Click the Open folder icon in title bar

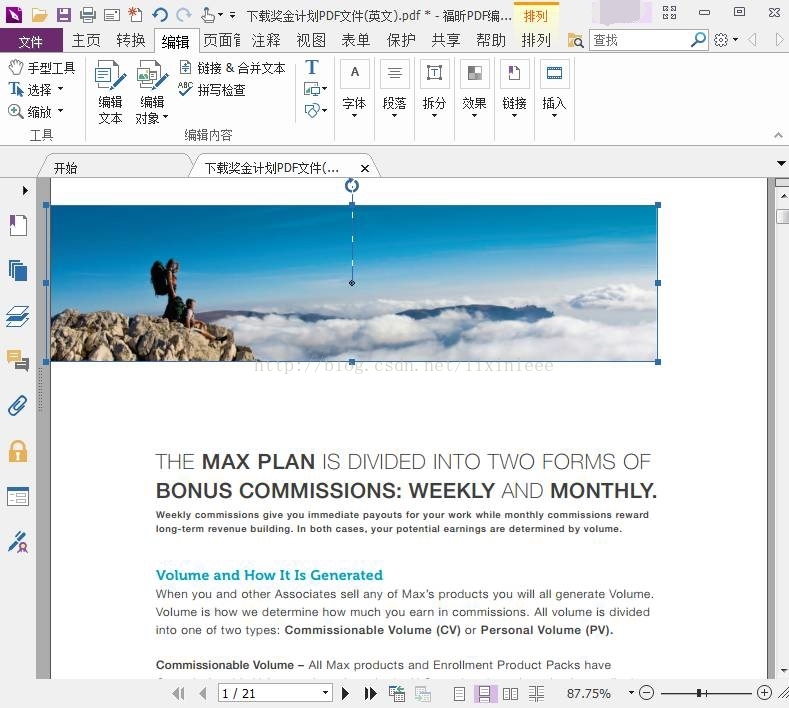pyautogui.click(x=39, y=15)
